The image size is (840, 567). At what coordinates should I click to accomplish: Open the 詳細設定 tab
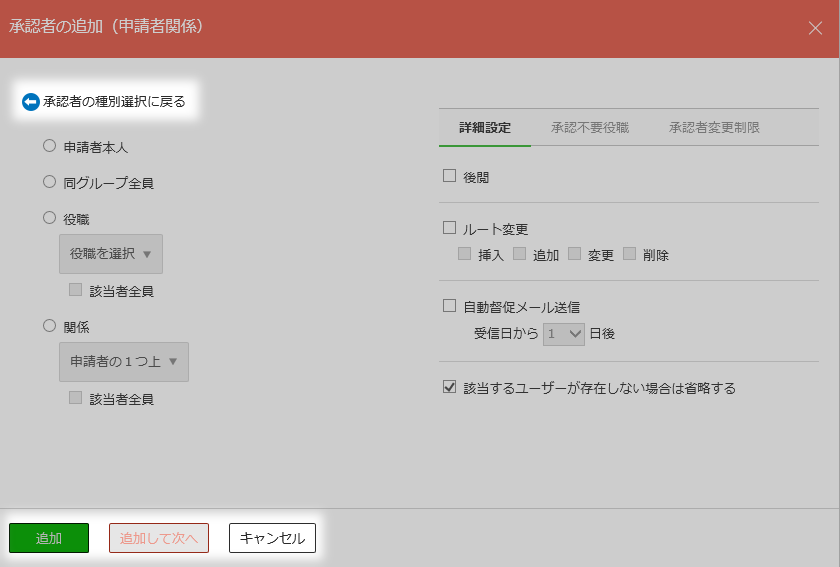tap(485, 128)
